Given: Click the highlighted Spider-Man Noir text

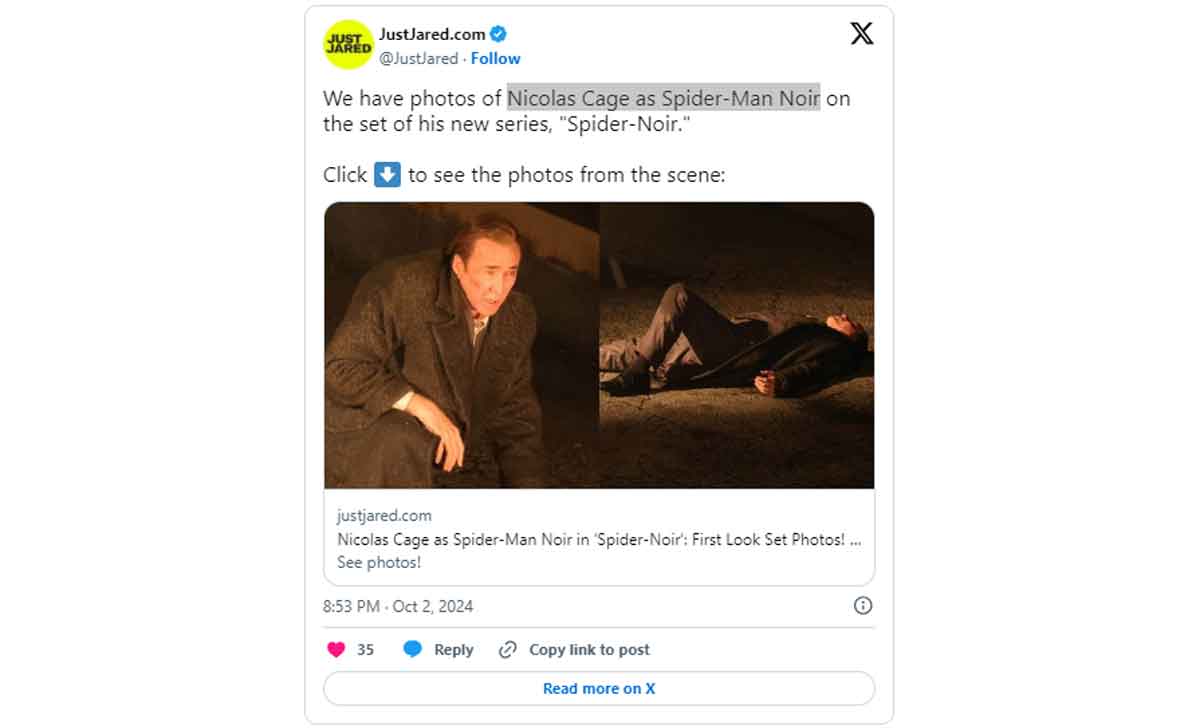Looking at the screenshot, I should [665, 97].
